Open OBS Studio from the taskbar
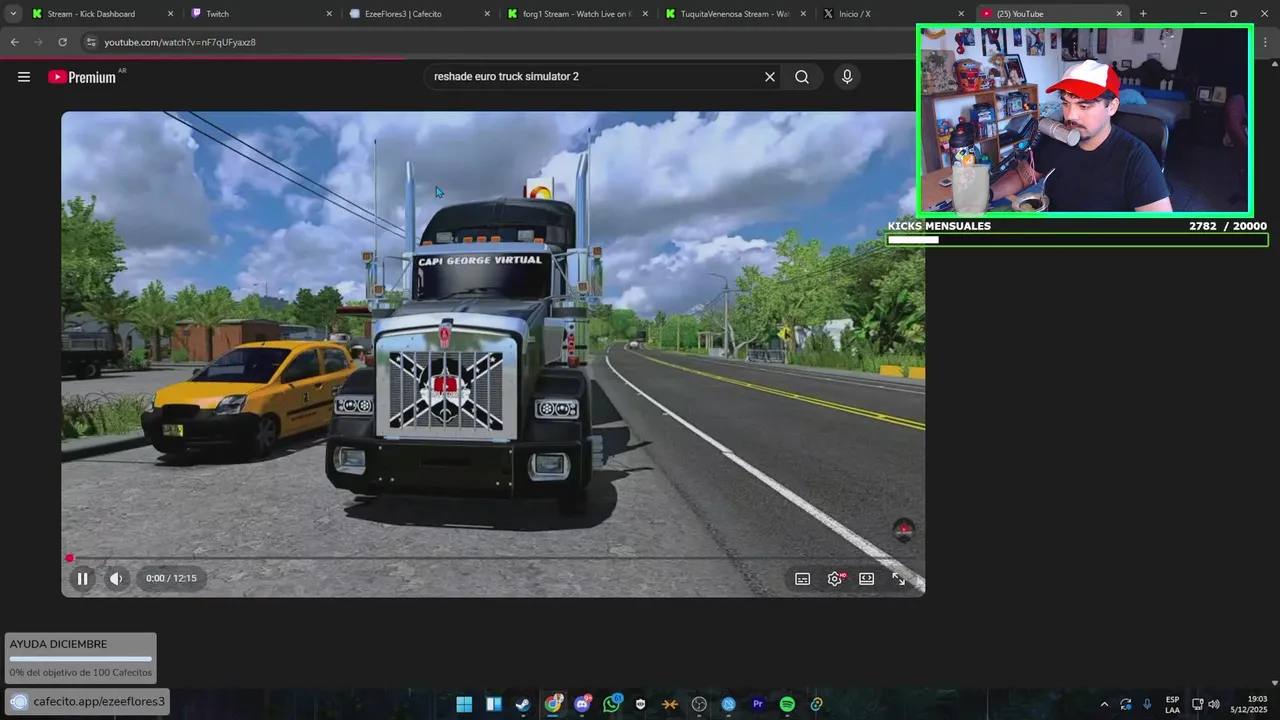Screen dimensions: 1280x720 (x=699, y=704)
